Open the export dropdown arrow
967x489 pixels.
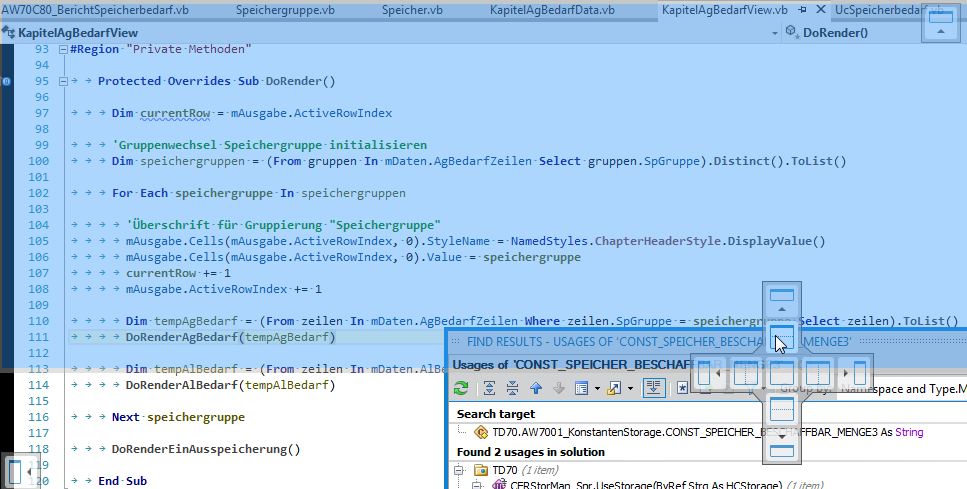pyautogui.click(x=630, y=388)
